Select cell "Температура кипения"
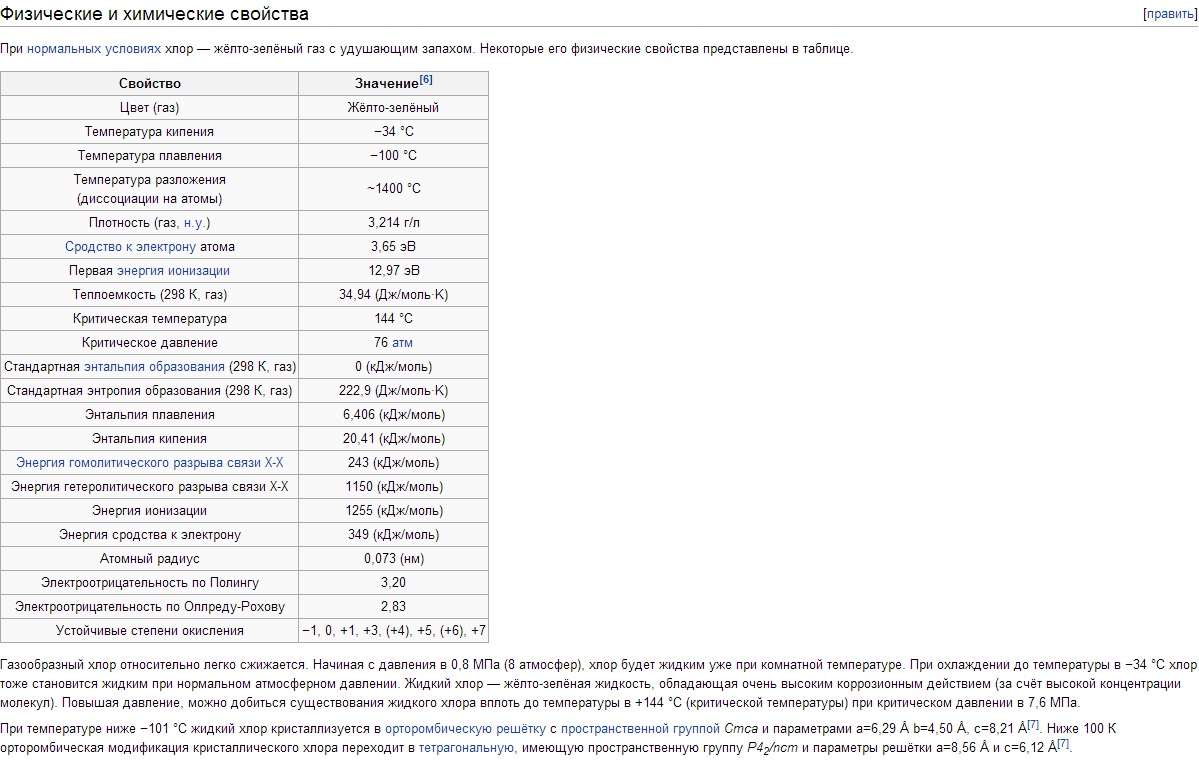 point(149,132)
